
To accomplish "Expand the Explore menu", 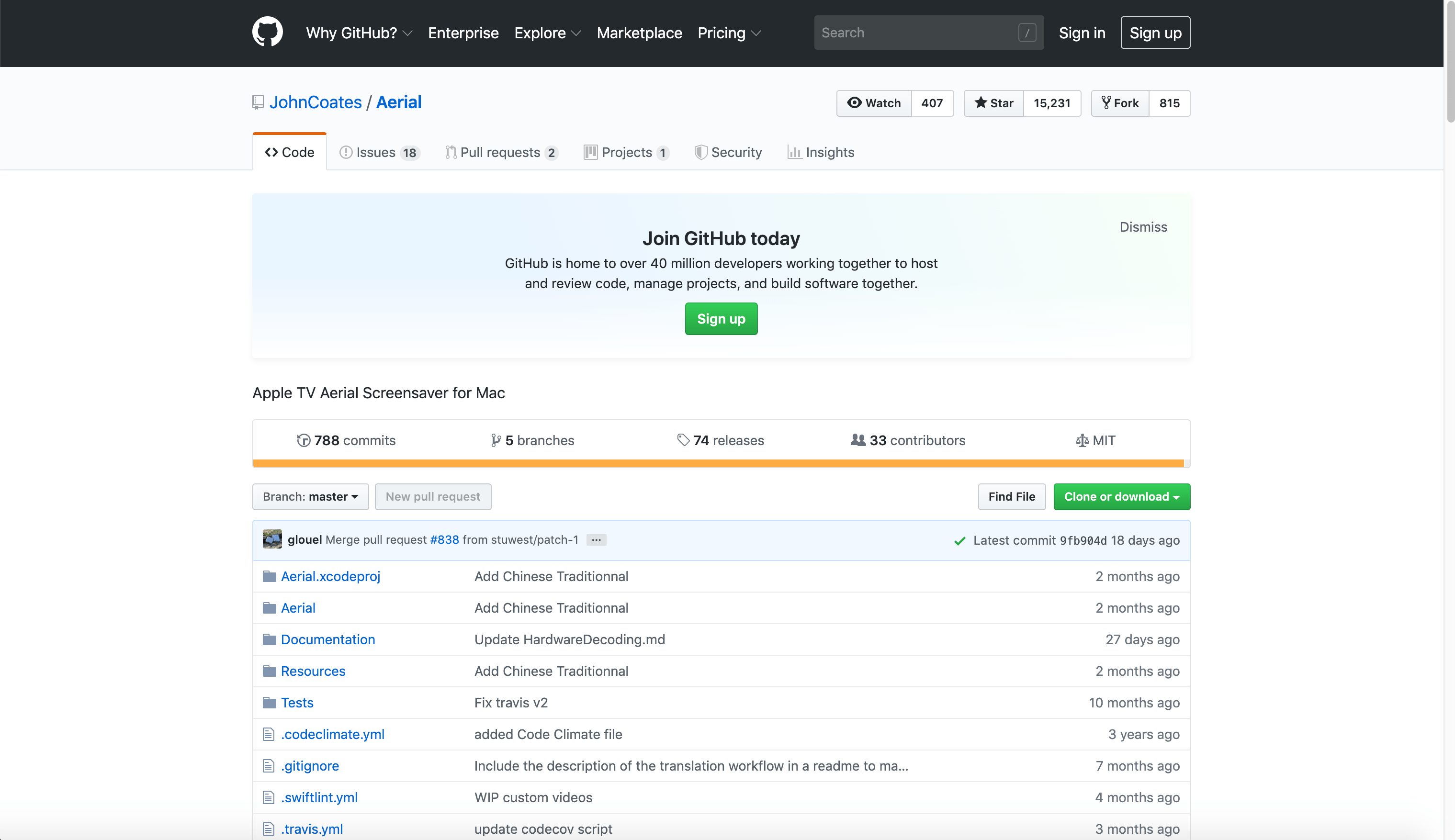I will coord(548,33).
